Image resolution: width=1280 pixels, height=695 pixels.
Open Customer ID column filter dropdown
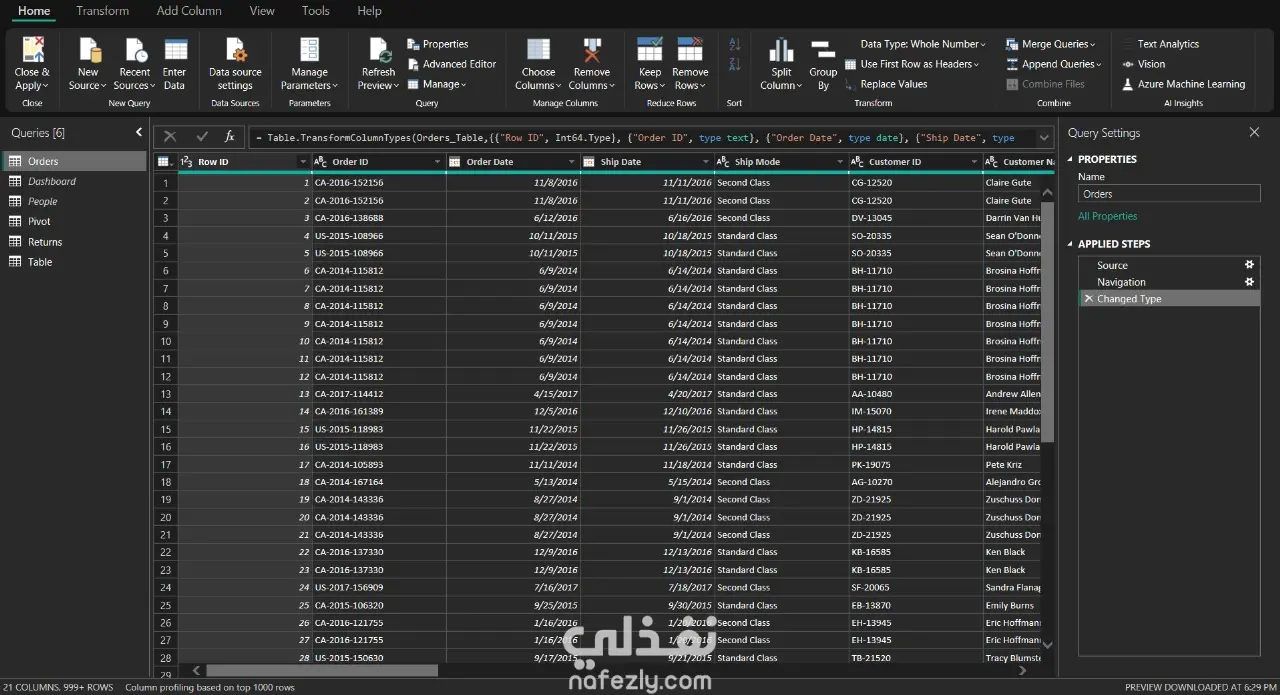(x=974, y=162)
